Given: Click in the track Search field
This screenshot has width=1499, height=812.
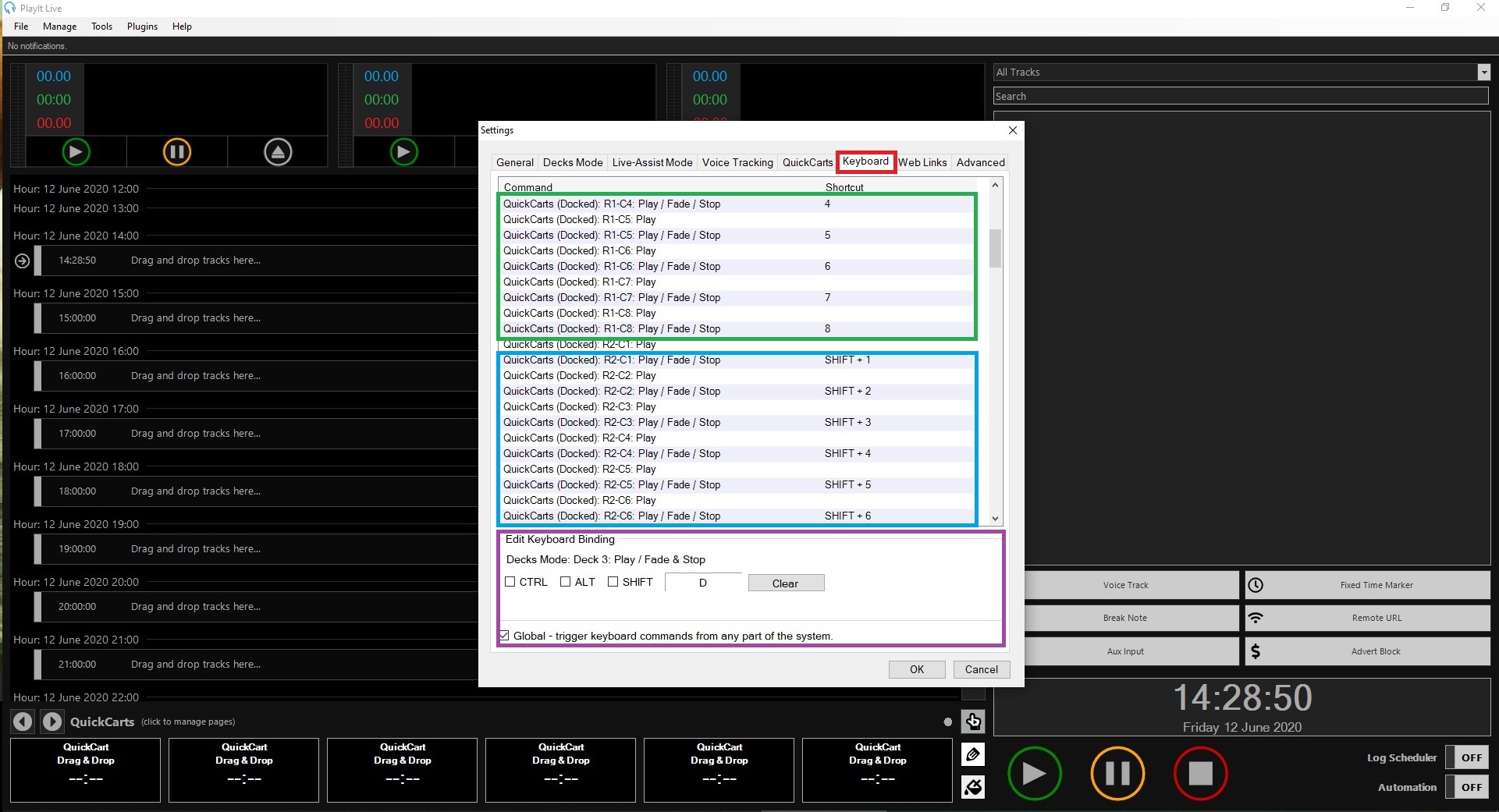Looking at the screenshot, I should pos(1241,96).
